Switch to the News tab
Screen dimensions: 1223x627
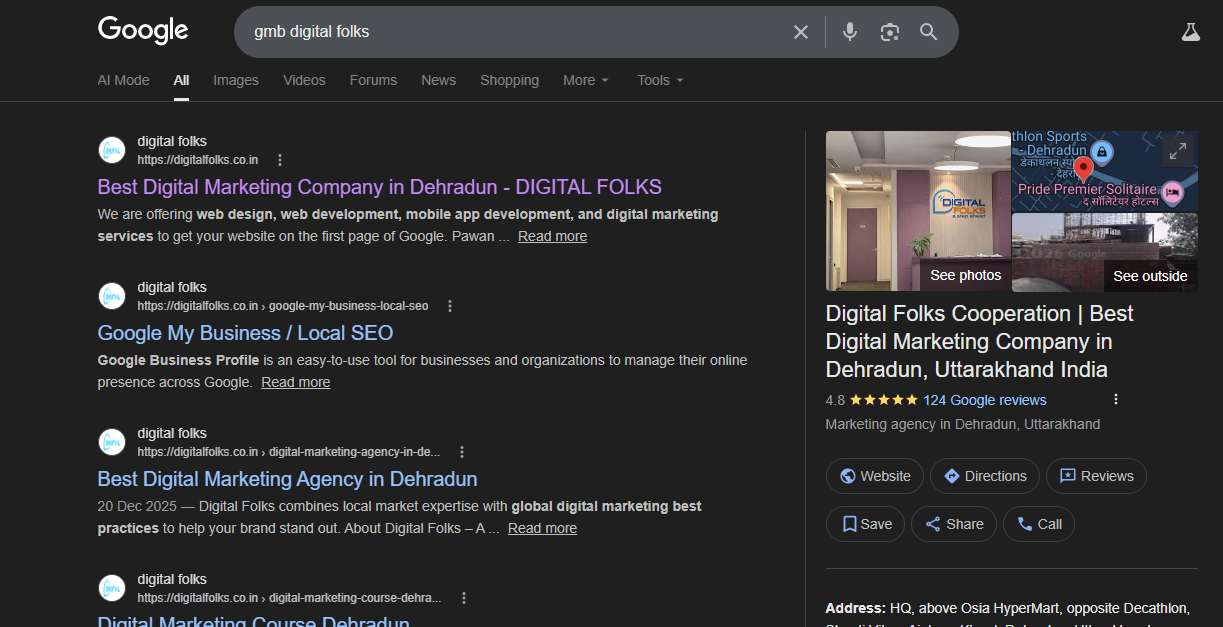coord(438,80)
